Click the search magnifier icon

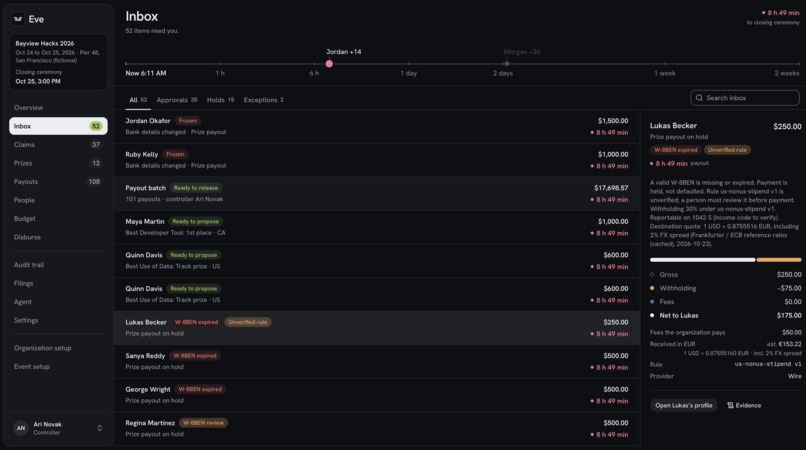coord(699,98)
